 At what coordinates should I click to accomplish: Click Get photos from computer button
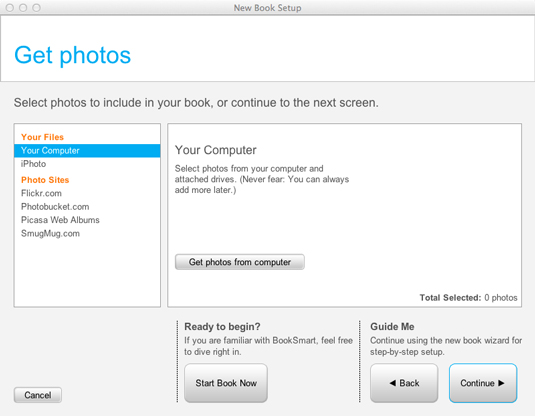[240, 262]
